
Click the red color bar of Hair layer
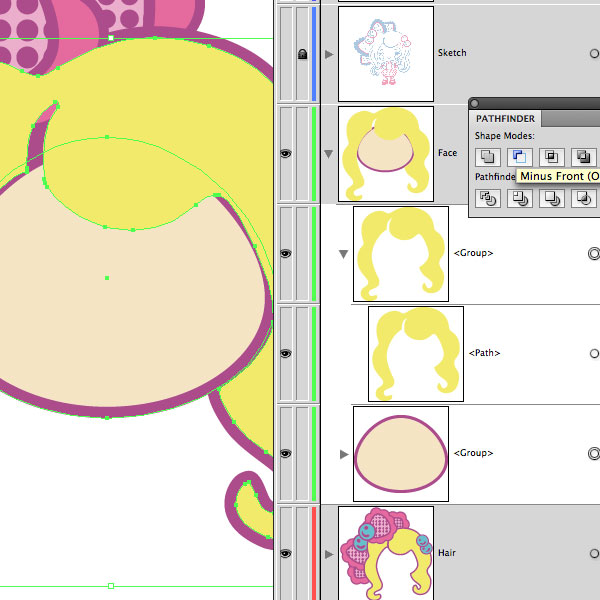(314, 554)
